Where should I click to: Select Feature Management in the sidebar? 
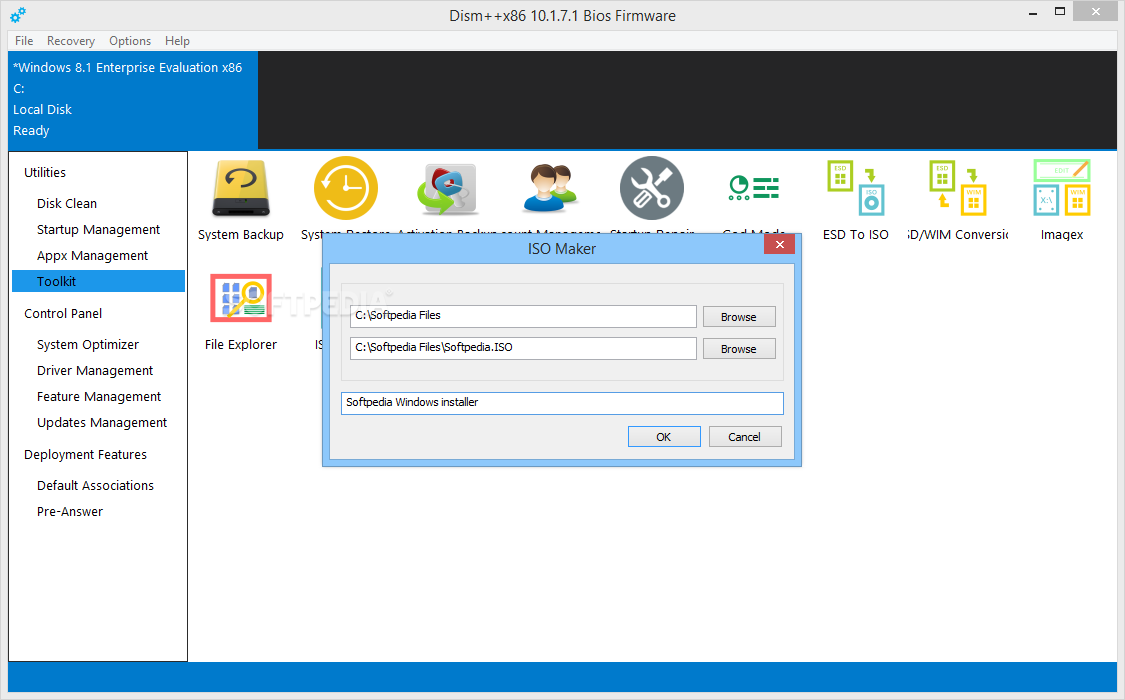pyautogui.click(x=99, y=397)
